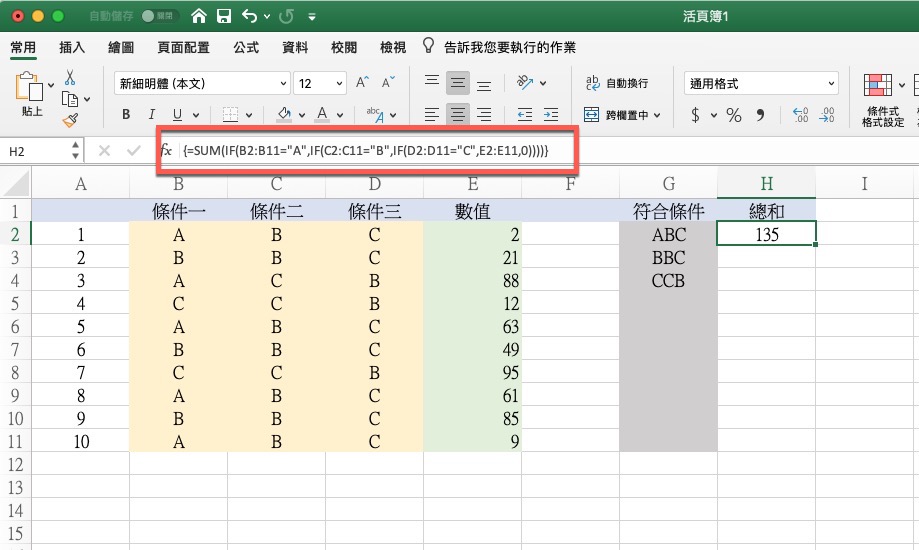This screenshot has width=919, height=550.
Task: Open the 插入 (Insert) ribbon tab
Action: point(72,47)
